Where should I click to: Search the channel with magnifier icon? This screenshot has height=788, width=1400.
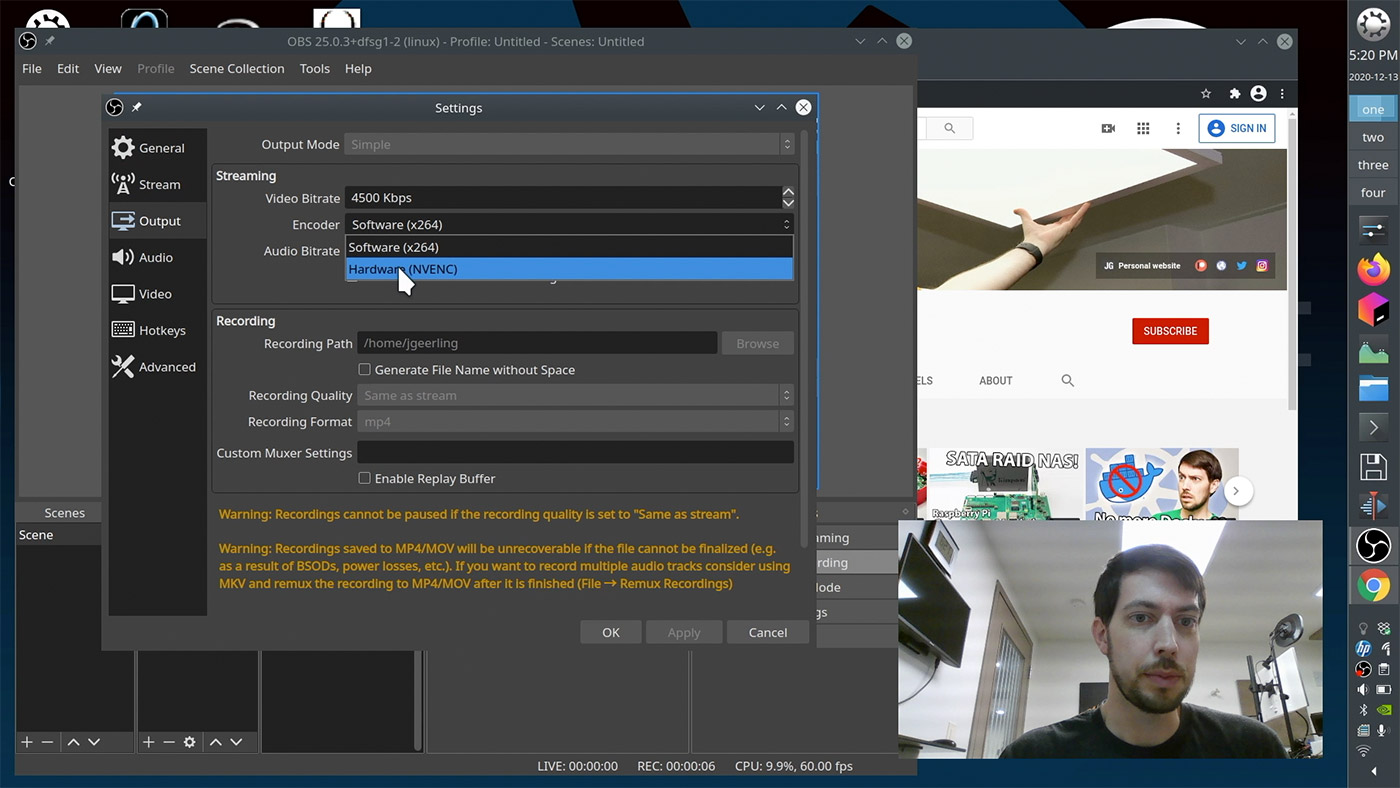1067,381
